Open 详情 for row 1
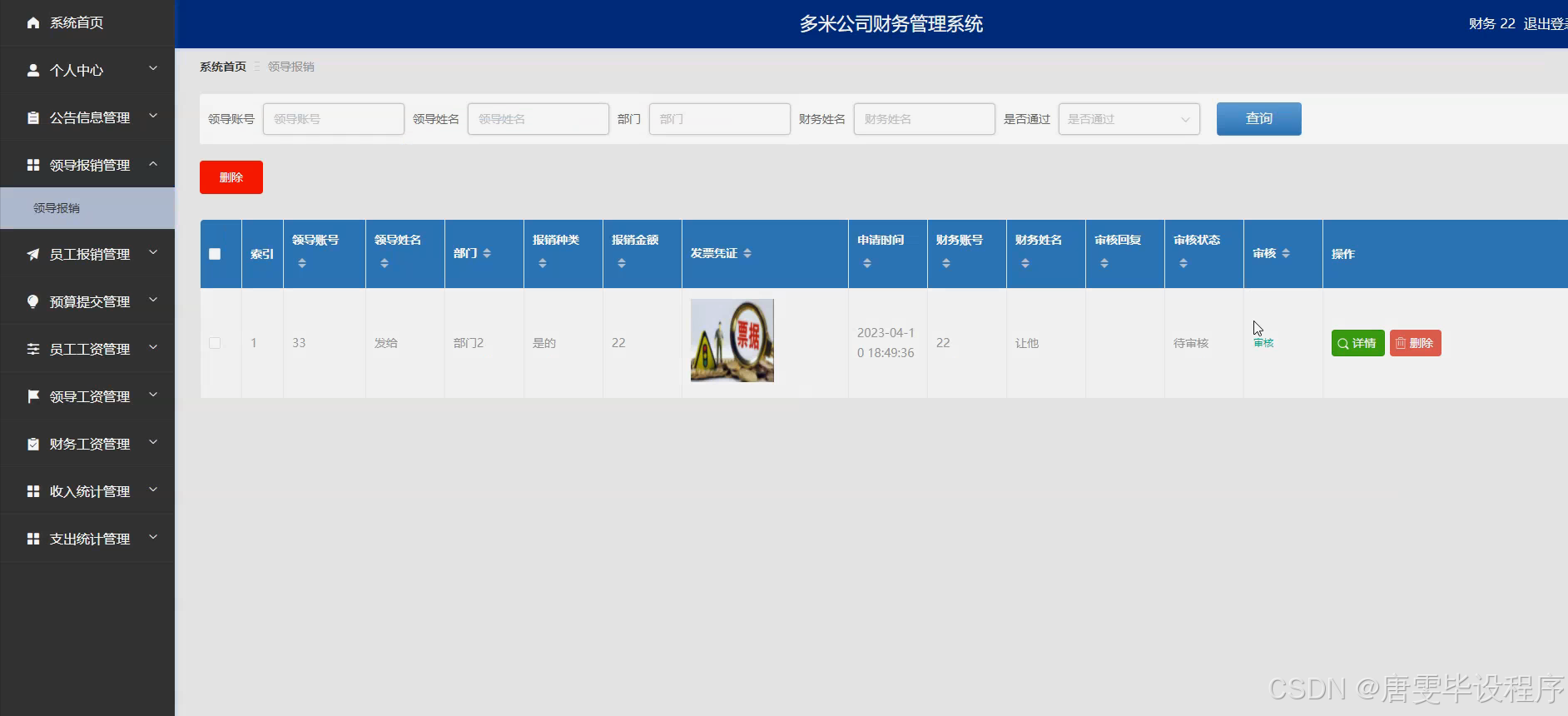 [x=1357, y=343]
